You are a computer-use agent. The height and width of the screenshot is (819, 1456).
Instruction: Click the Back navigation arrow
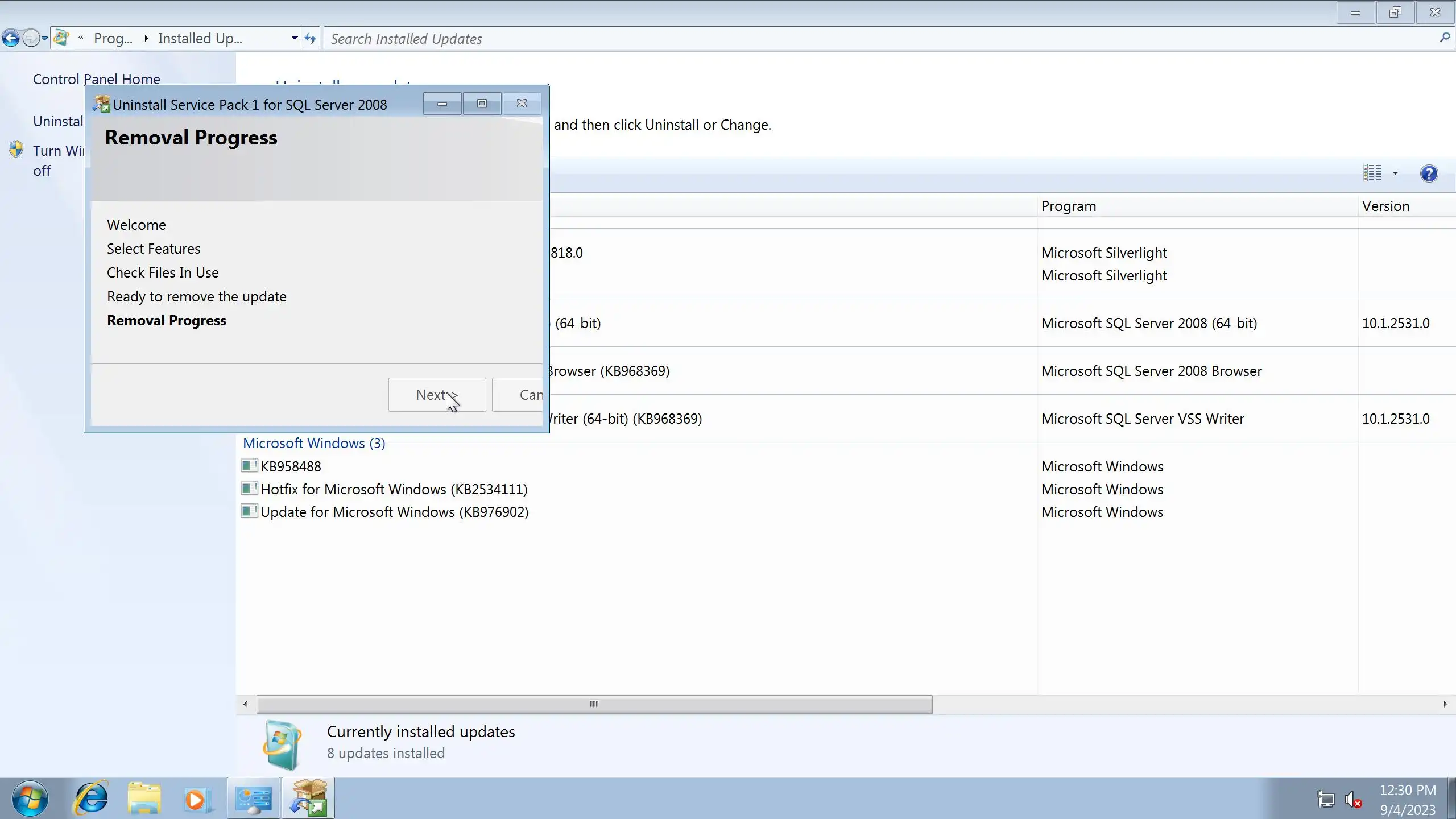(x=11, y=39)
